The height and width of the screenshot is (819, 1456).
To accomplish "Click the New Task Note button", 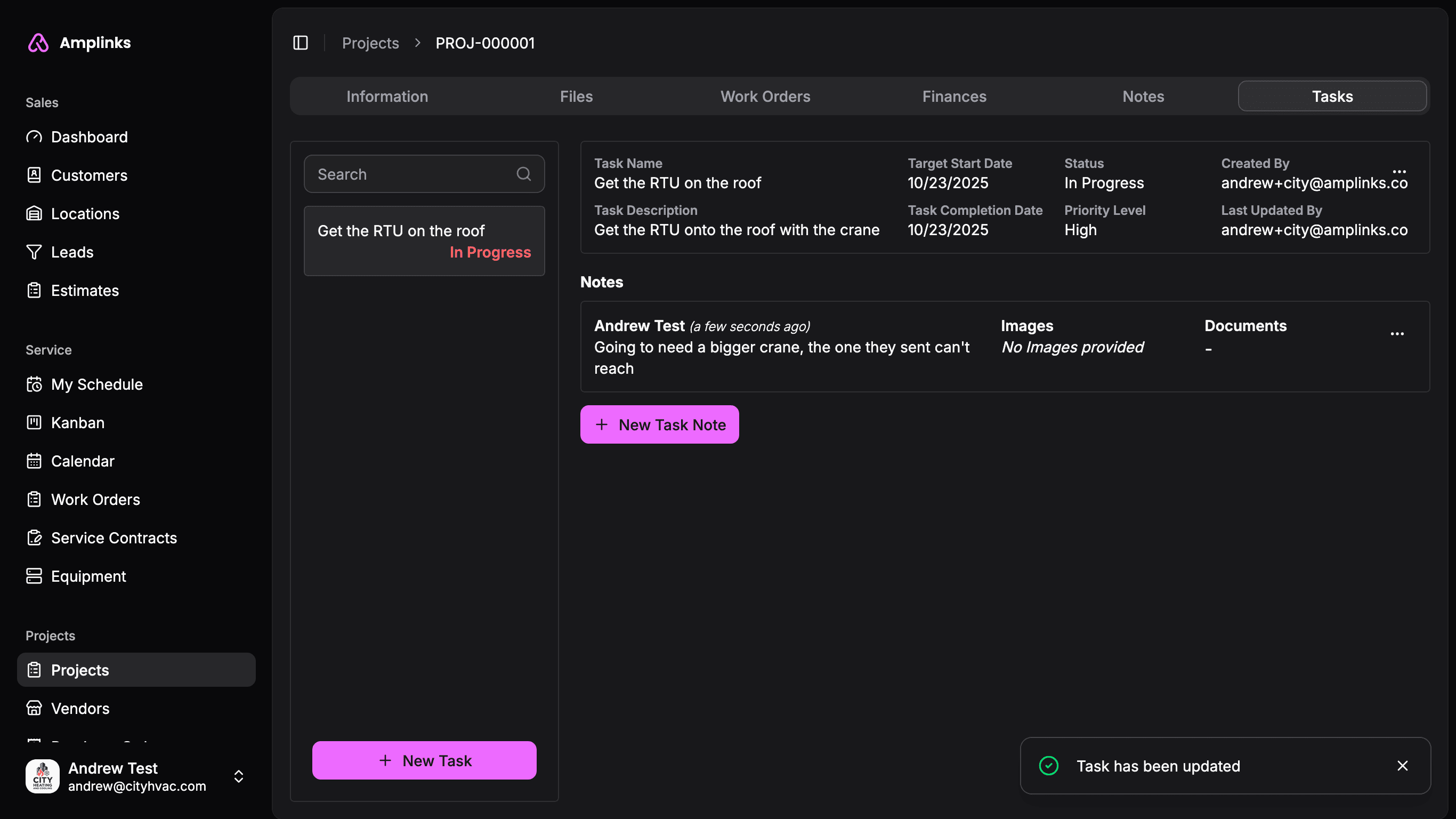I will (x=659, y=425).
